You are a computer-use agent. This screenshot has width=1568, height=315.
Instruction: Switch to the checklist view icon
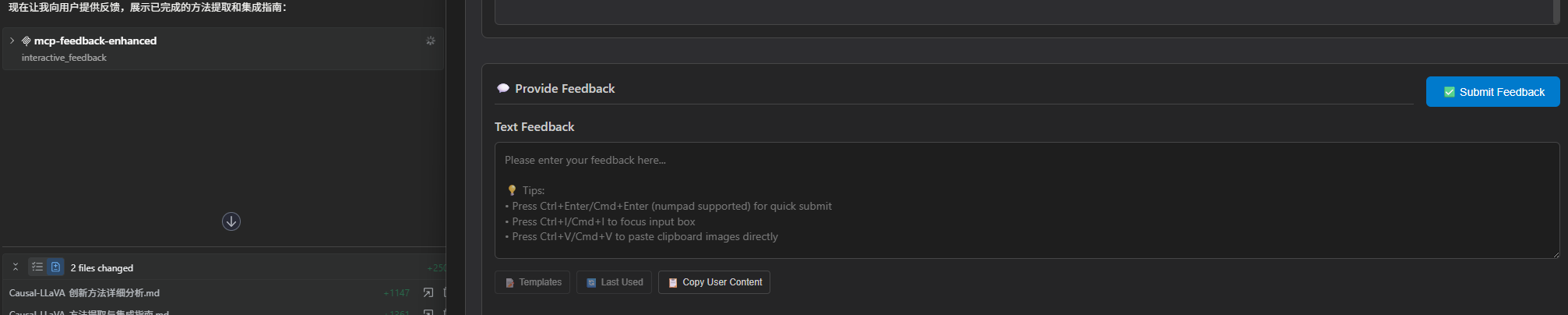click(x=37, y=267)
